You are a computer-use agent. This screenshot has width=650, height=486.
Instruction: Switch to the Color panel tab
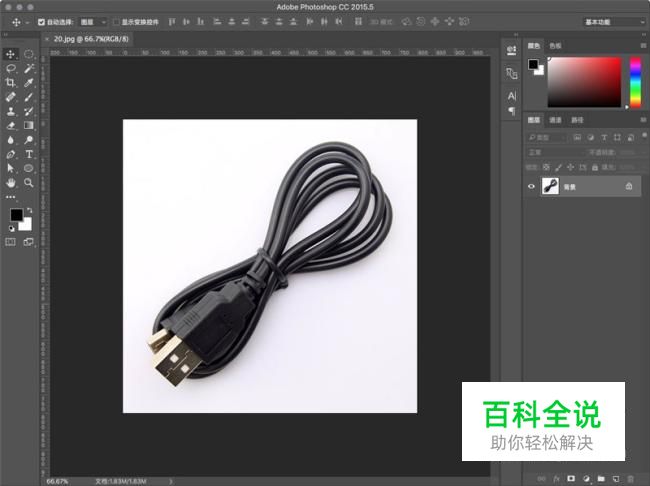pos(534,46)
